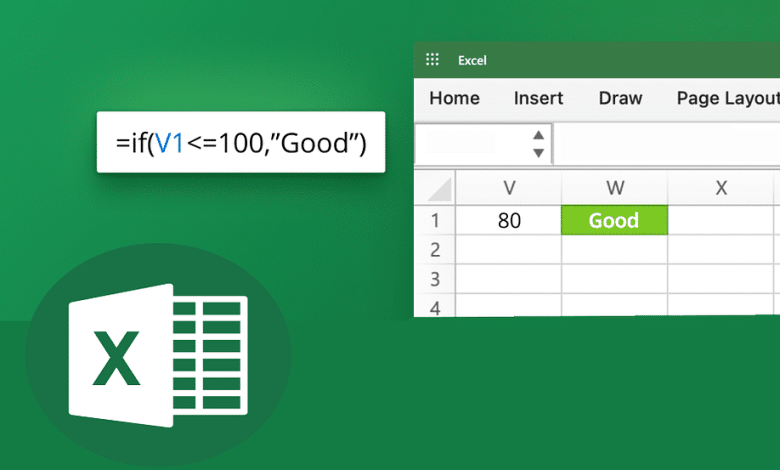The height and width of the screenshot is (470, 780).
Task: Click cell V1 containing 80
Action: pyautogui.click(x=508, y=220)
